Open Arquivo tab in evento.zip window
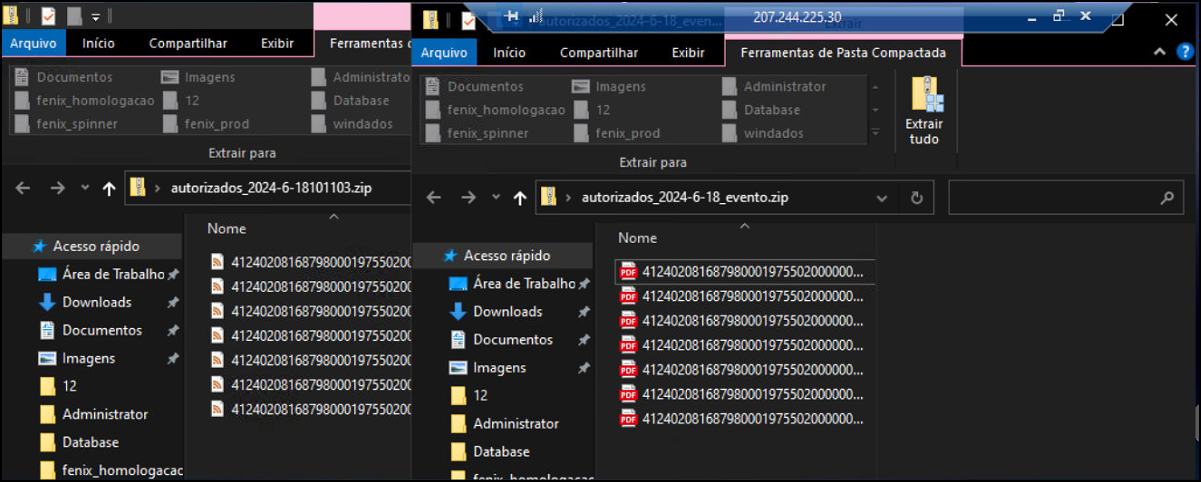 click(x=444, y=53)
